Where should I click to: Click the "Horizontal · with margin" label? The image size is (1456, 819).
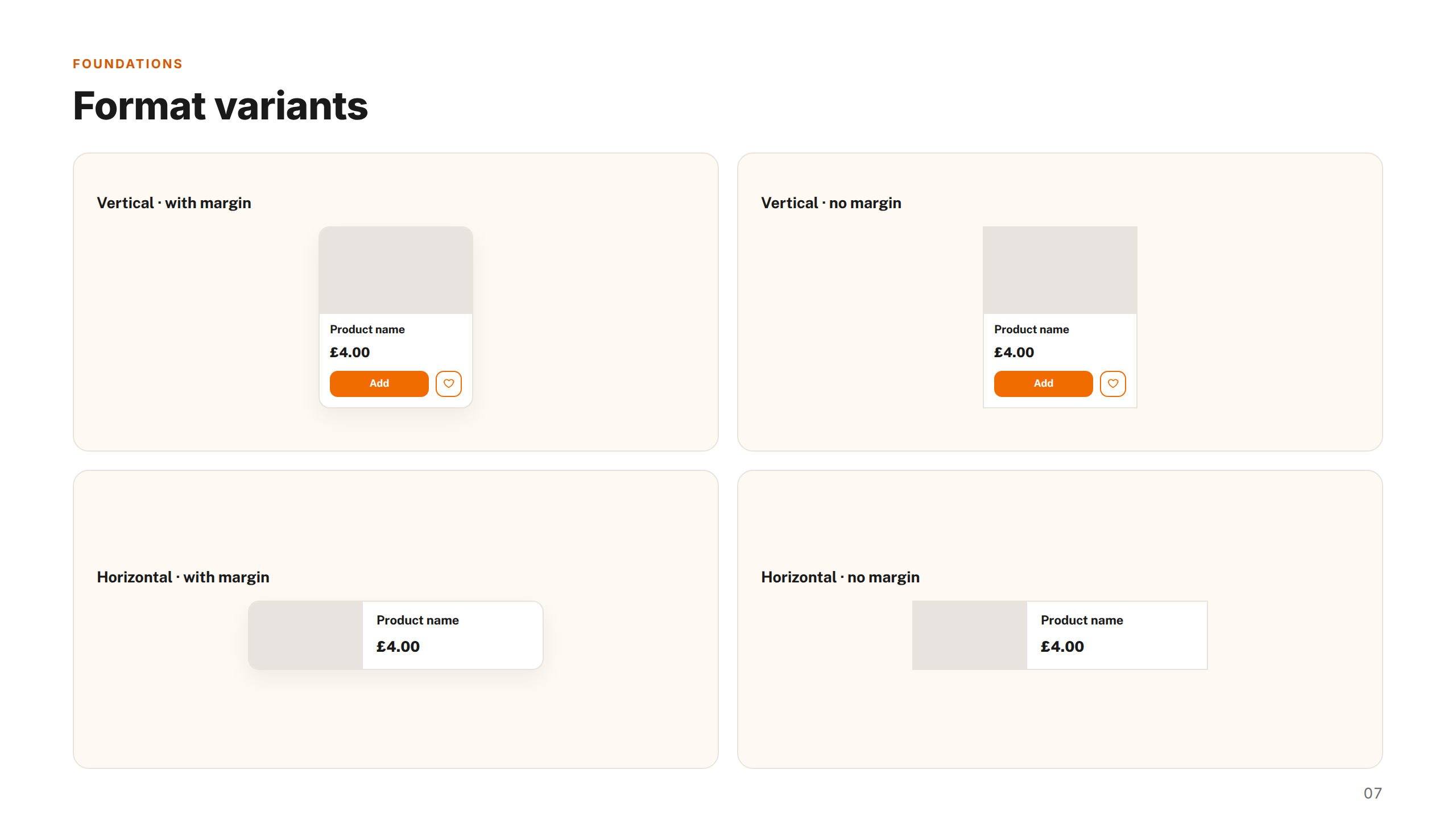(183, 577)
